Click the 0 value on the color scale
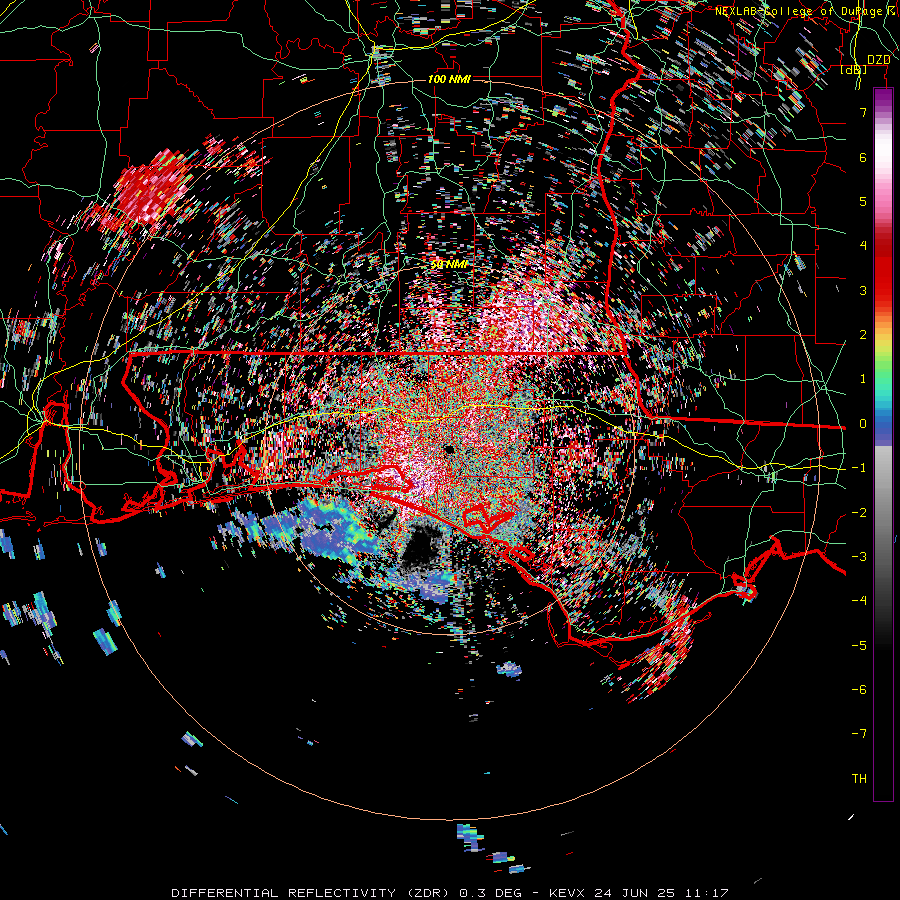 pyautogui.click(x=863, y=424)
